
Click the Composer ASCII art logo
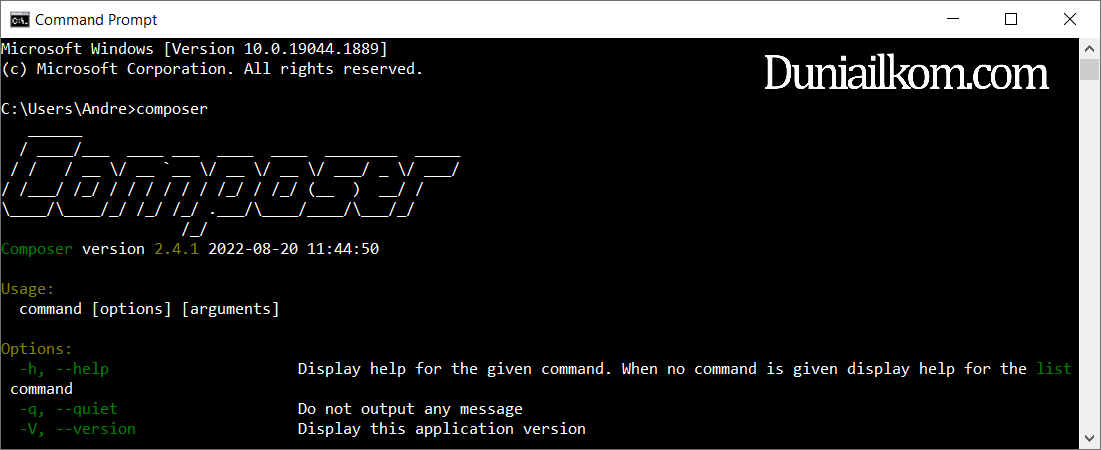pos(231,182)
